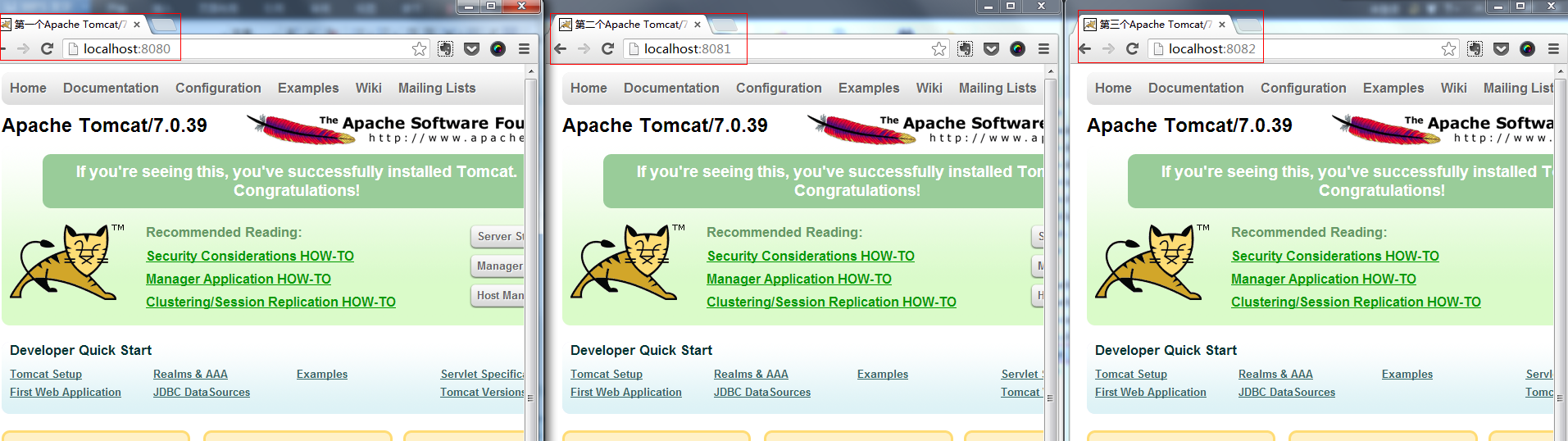Click Apache Software Foundation logo in localhost:8080 window
This screenshot has width=1568, height=441.
385,129
